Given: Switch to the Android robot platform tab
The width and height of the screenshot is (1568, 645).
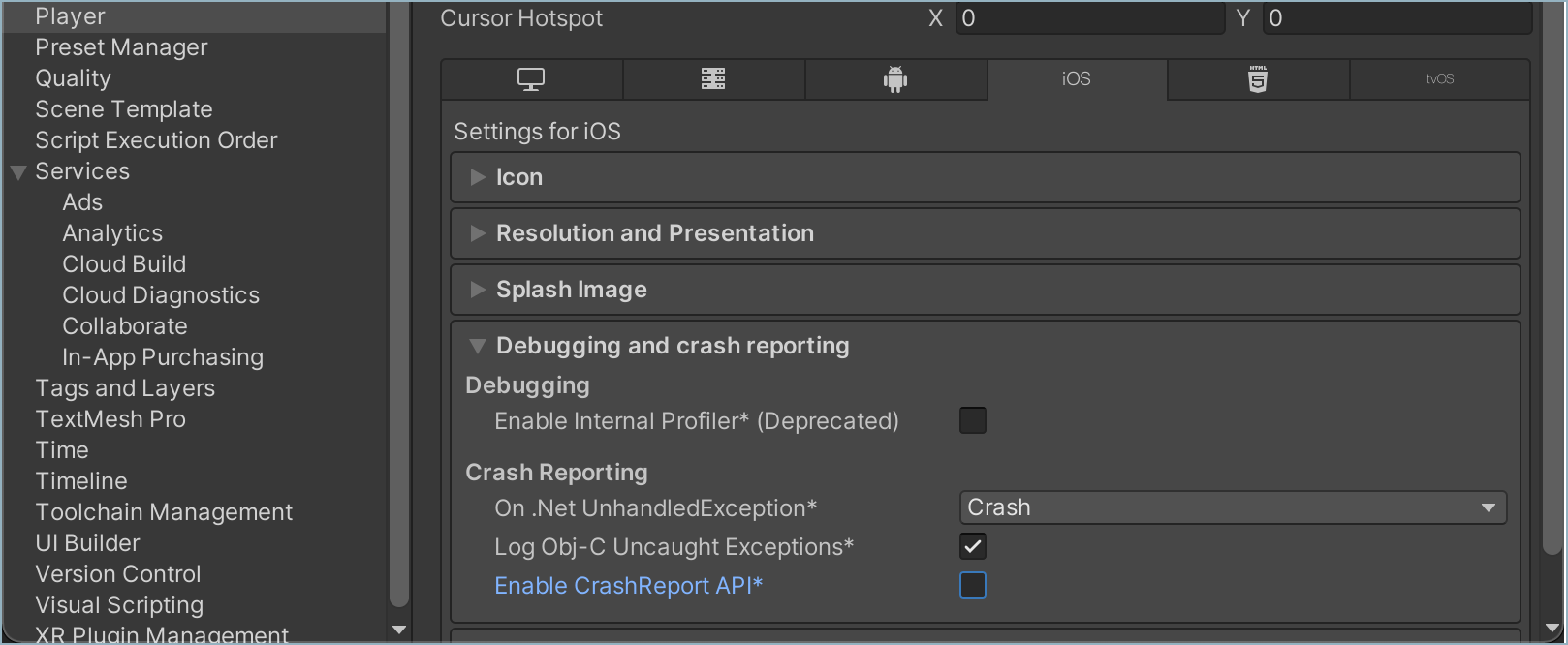Looking at the screenshot, I should [x=895, y=79].
